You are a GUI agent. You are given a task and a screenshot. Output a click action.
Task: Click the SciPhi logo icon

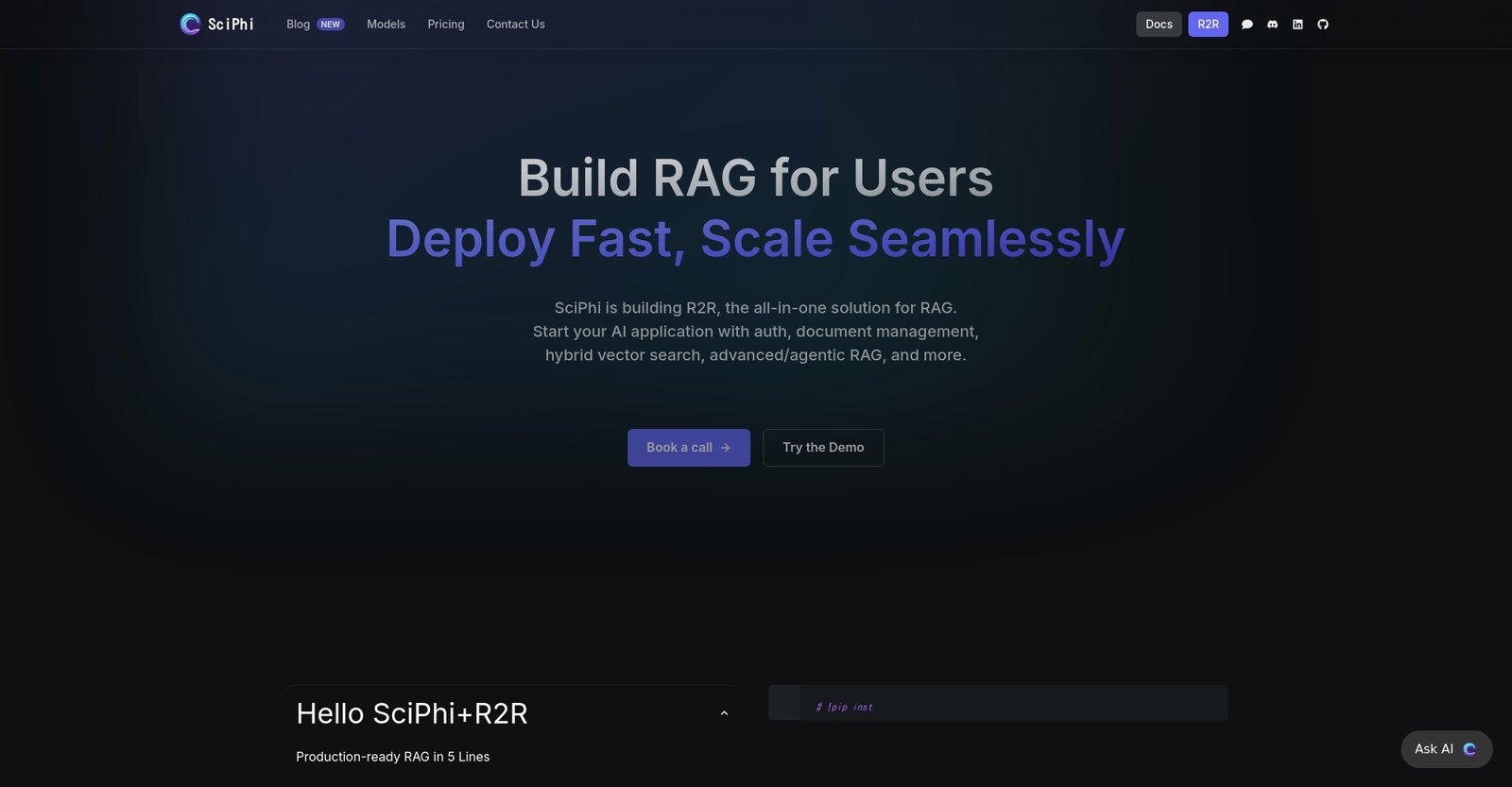190,24
